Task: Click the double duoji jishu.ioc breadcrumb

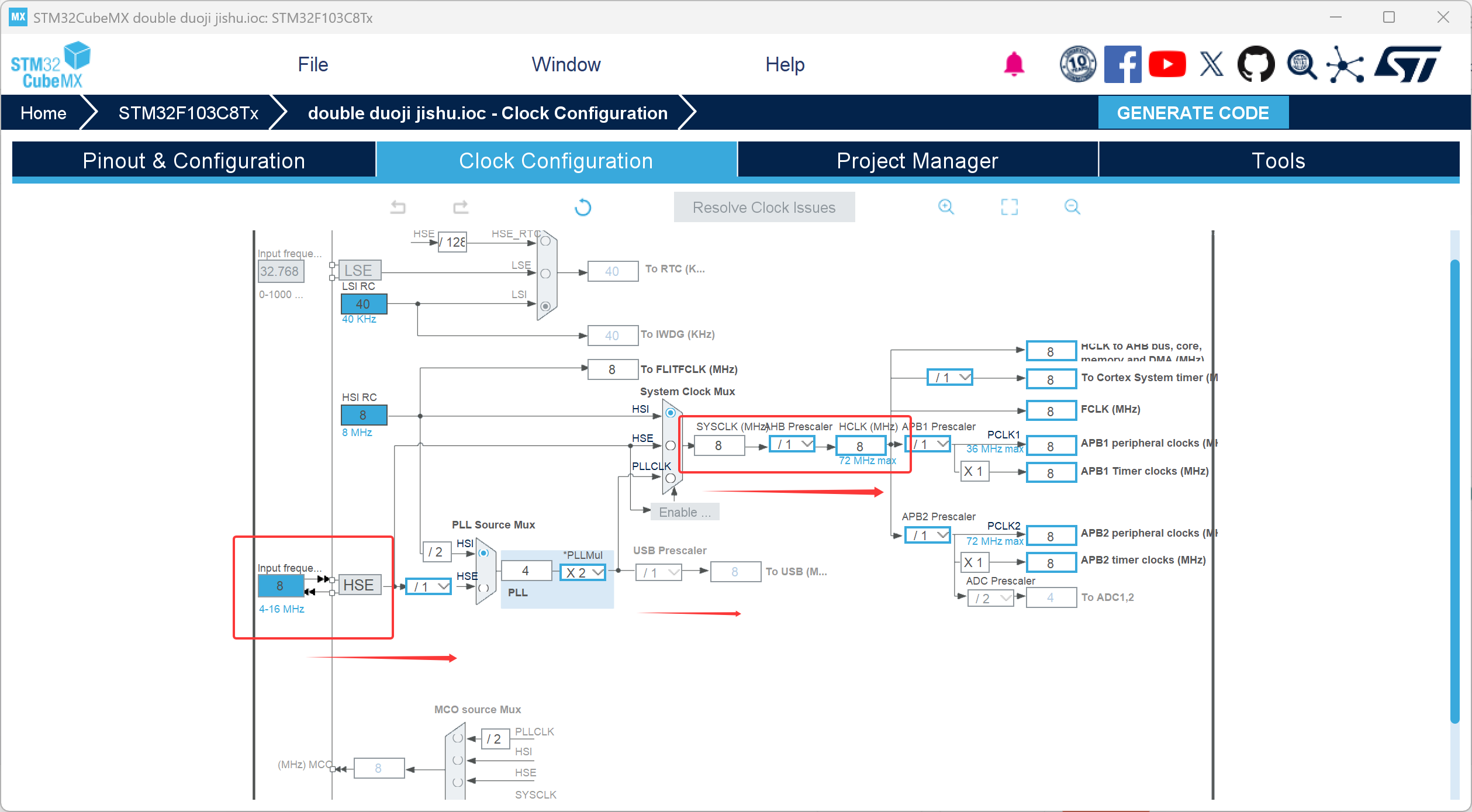Action: tap(488, 113)
